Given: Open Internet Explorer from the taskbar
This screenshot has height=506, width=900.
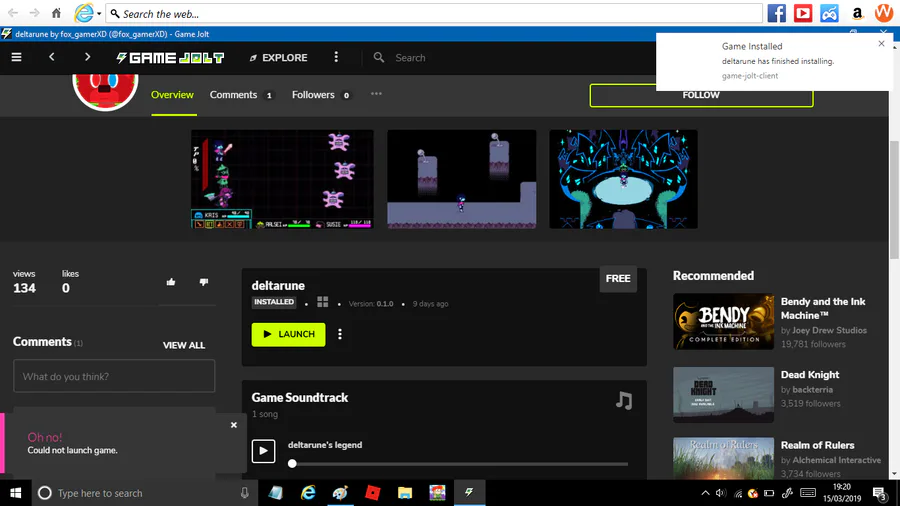Looking at the screenshot, I should click(x=308, y=493).
